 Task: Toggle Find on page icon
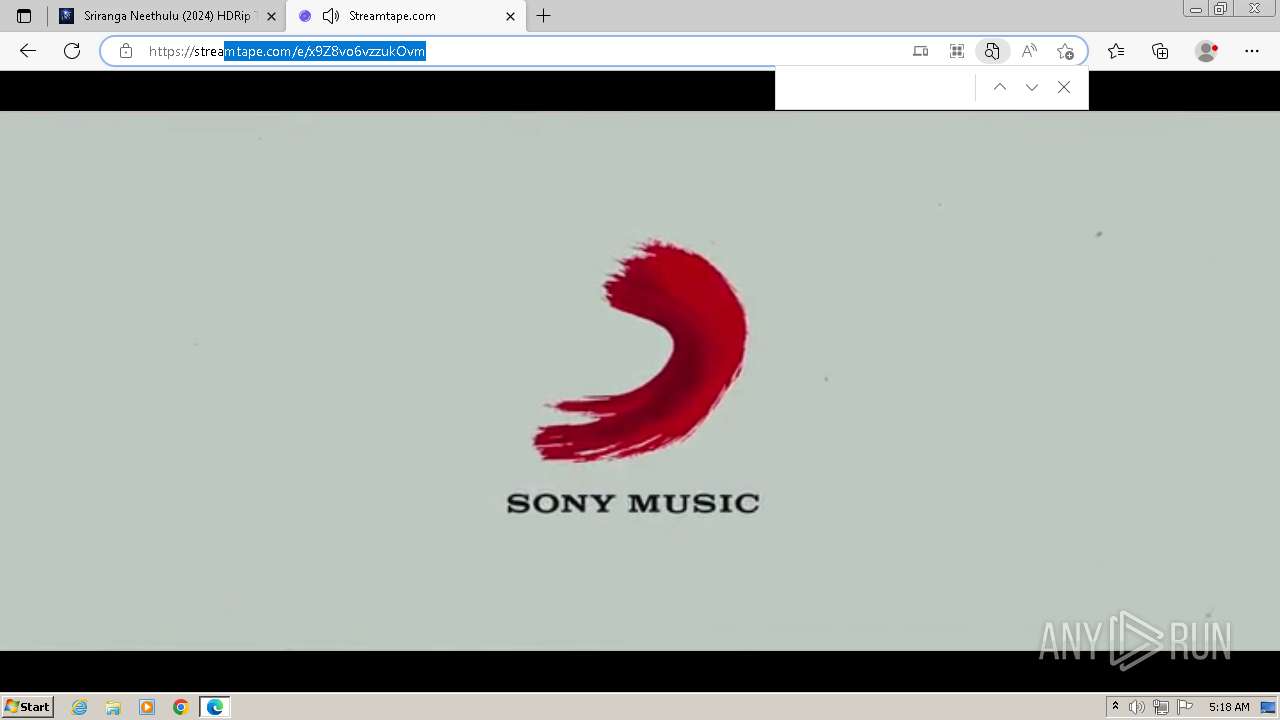tap(992, 51)
